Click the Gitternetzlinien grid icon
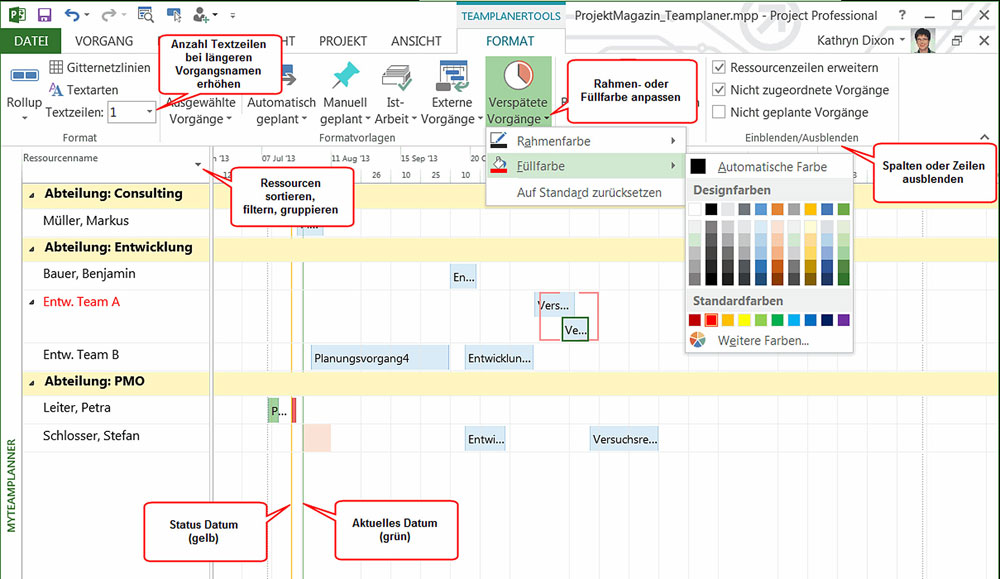This screenshot has width=1000, height=579. pos(56,68)
